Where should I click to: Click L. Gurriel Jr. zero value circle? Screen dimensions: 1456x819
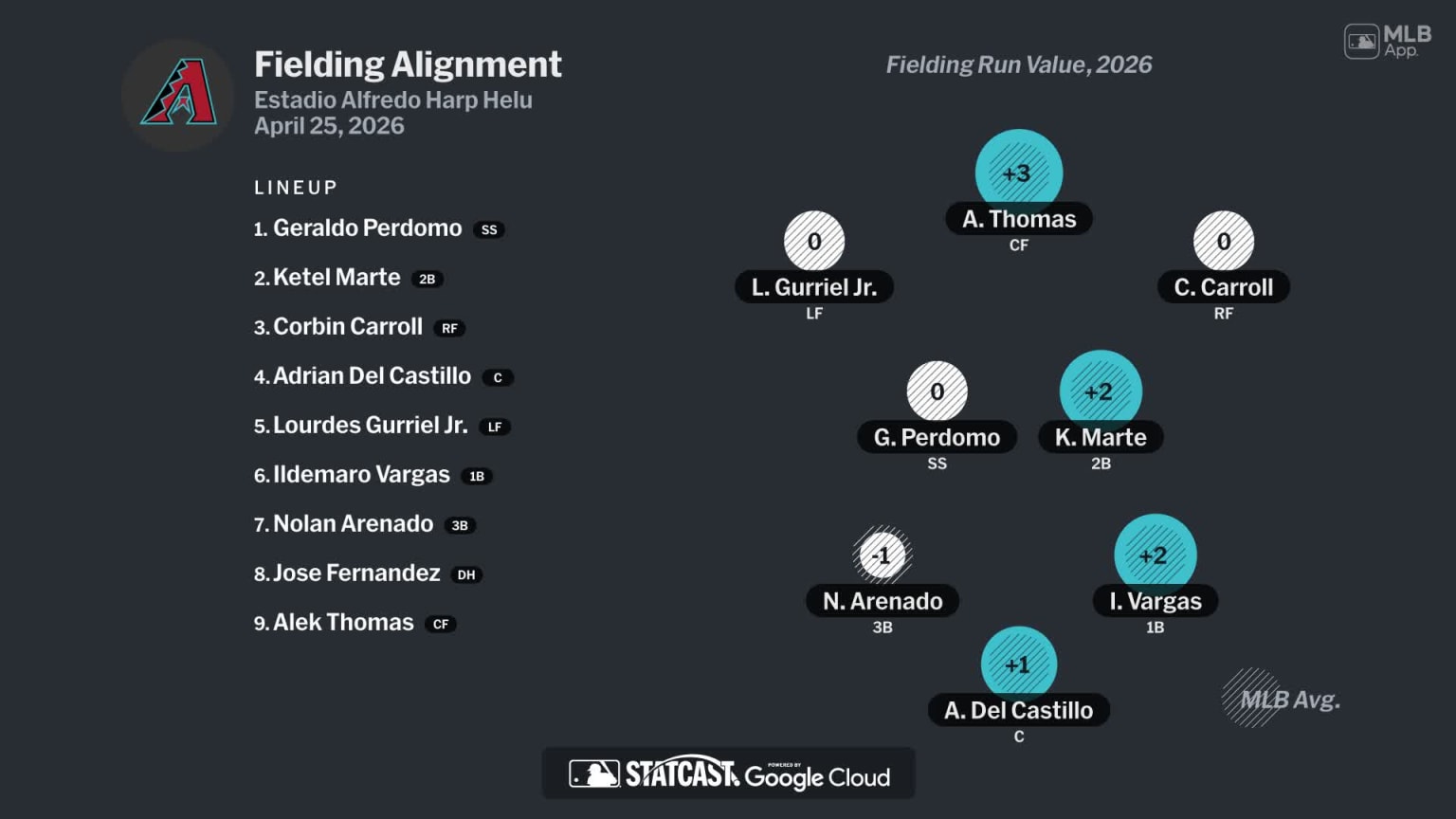(814, 241)
